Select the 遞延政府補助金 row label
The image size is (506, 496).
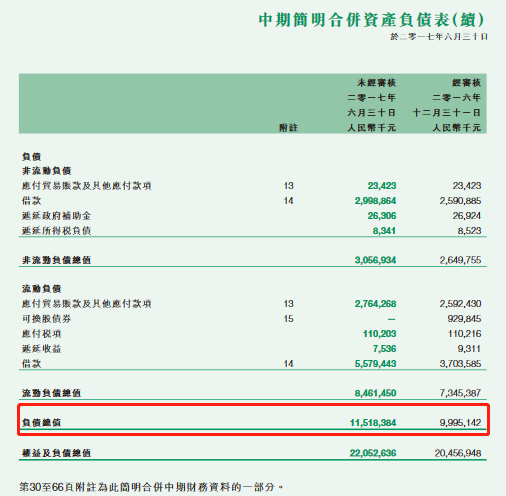click(x=56, y=216)
